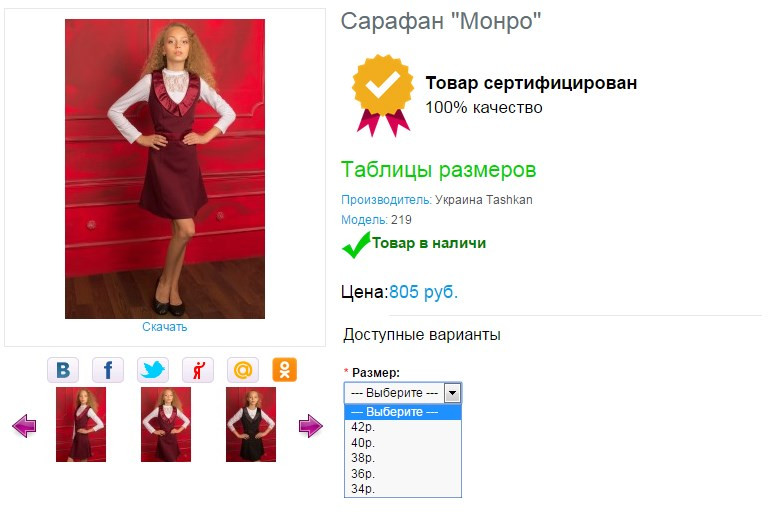Viewport: 771px width, 529px height.
Task: Share via Facebook icon
Action: point(108,370)
